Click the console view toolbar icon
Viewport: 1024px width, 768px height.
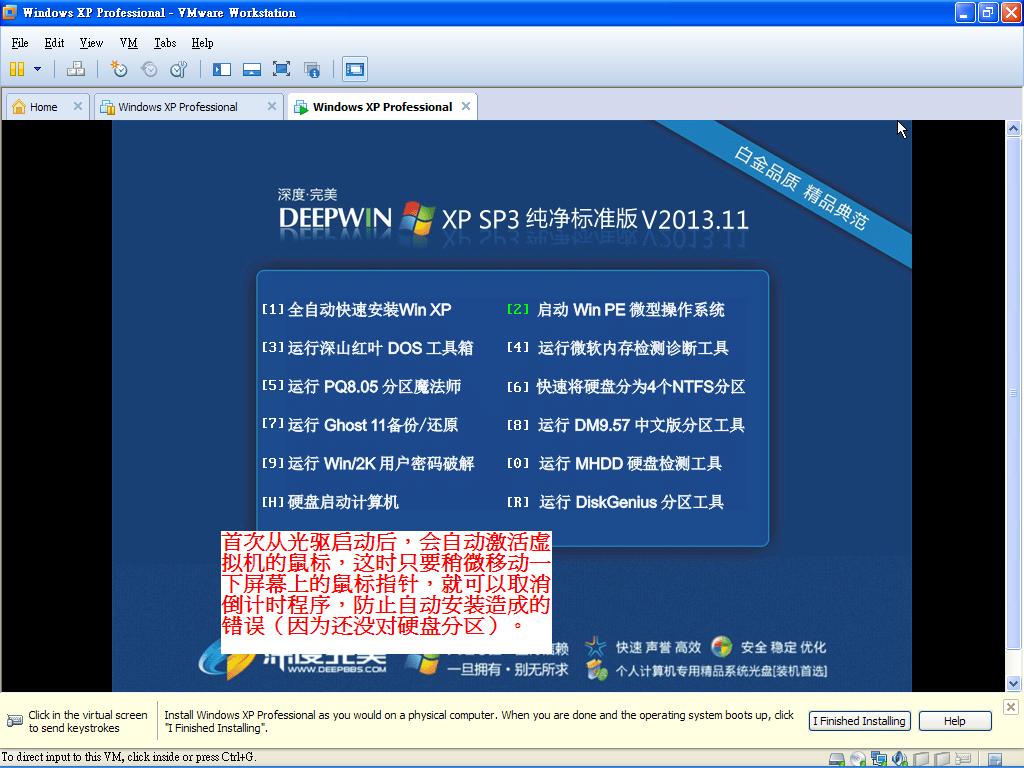coord(355,69)
